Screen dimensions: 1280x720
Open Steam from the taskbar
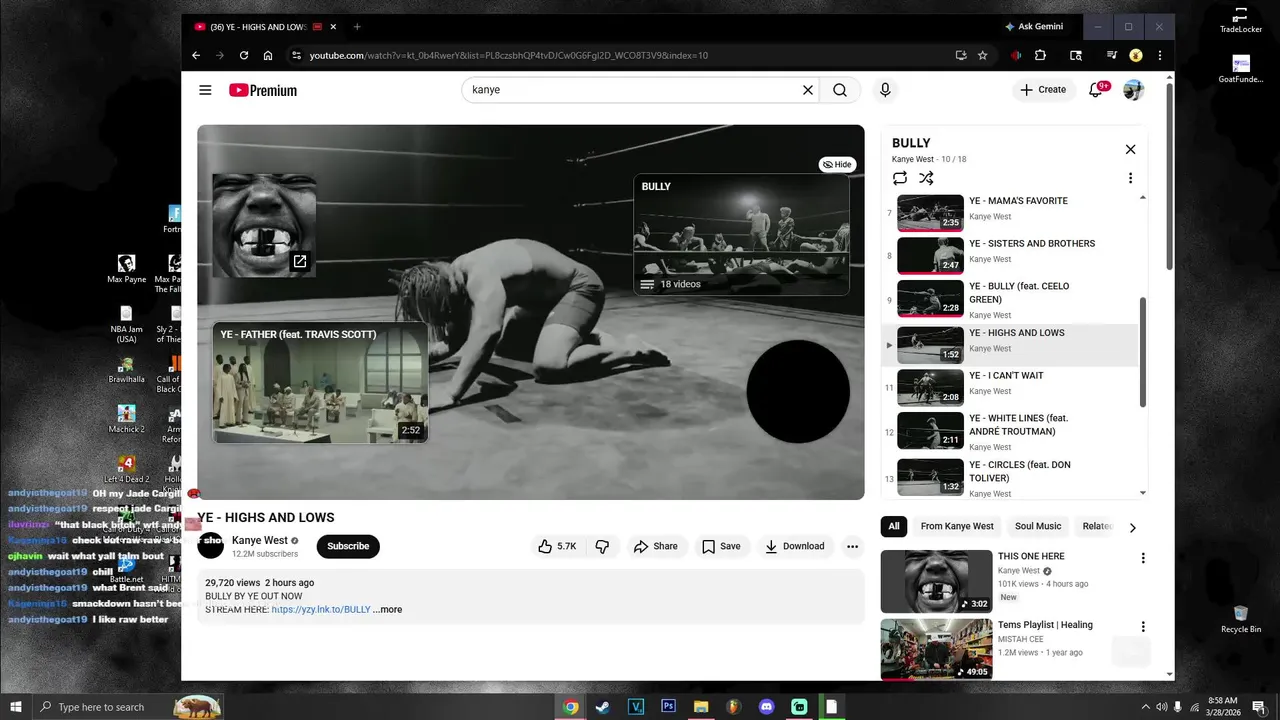(602, 707)
